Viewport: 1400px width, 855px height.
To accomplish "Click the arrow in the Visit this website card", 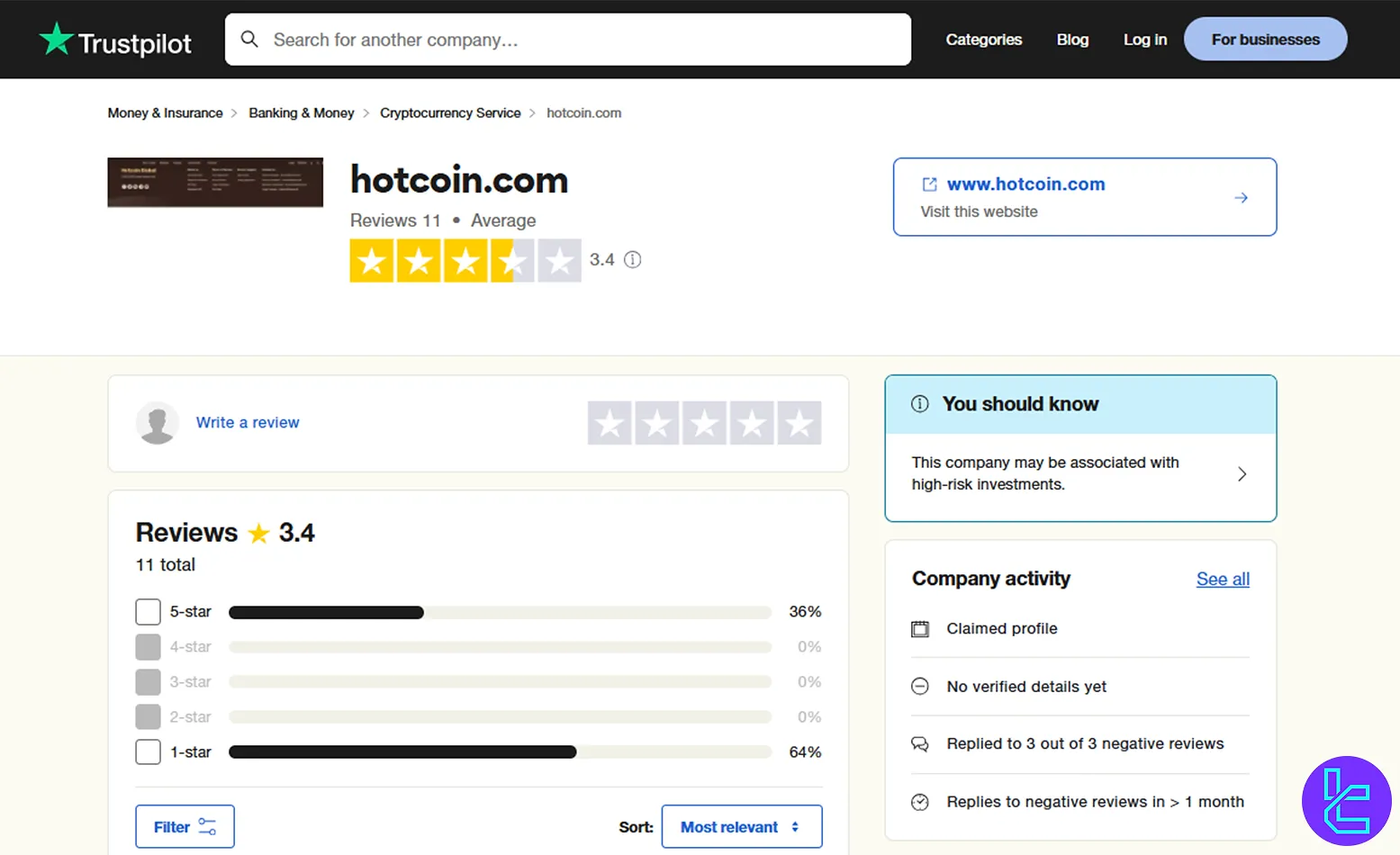I will pos(1241,197).
